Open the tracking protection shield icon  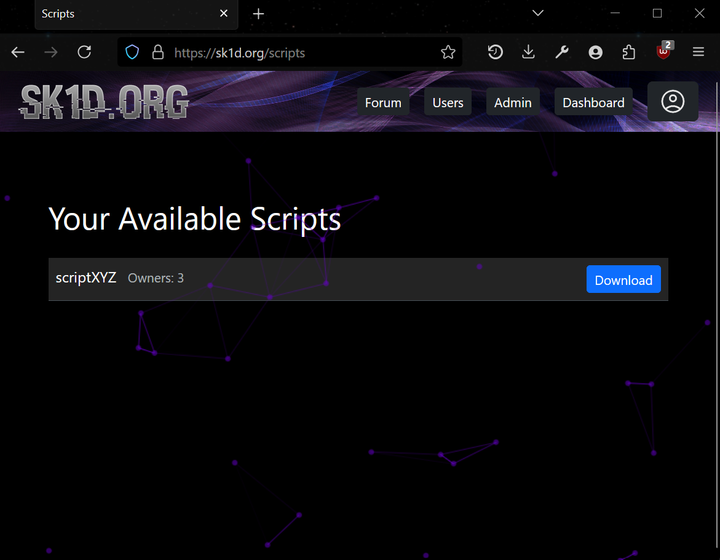pos(132,52)
